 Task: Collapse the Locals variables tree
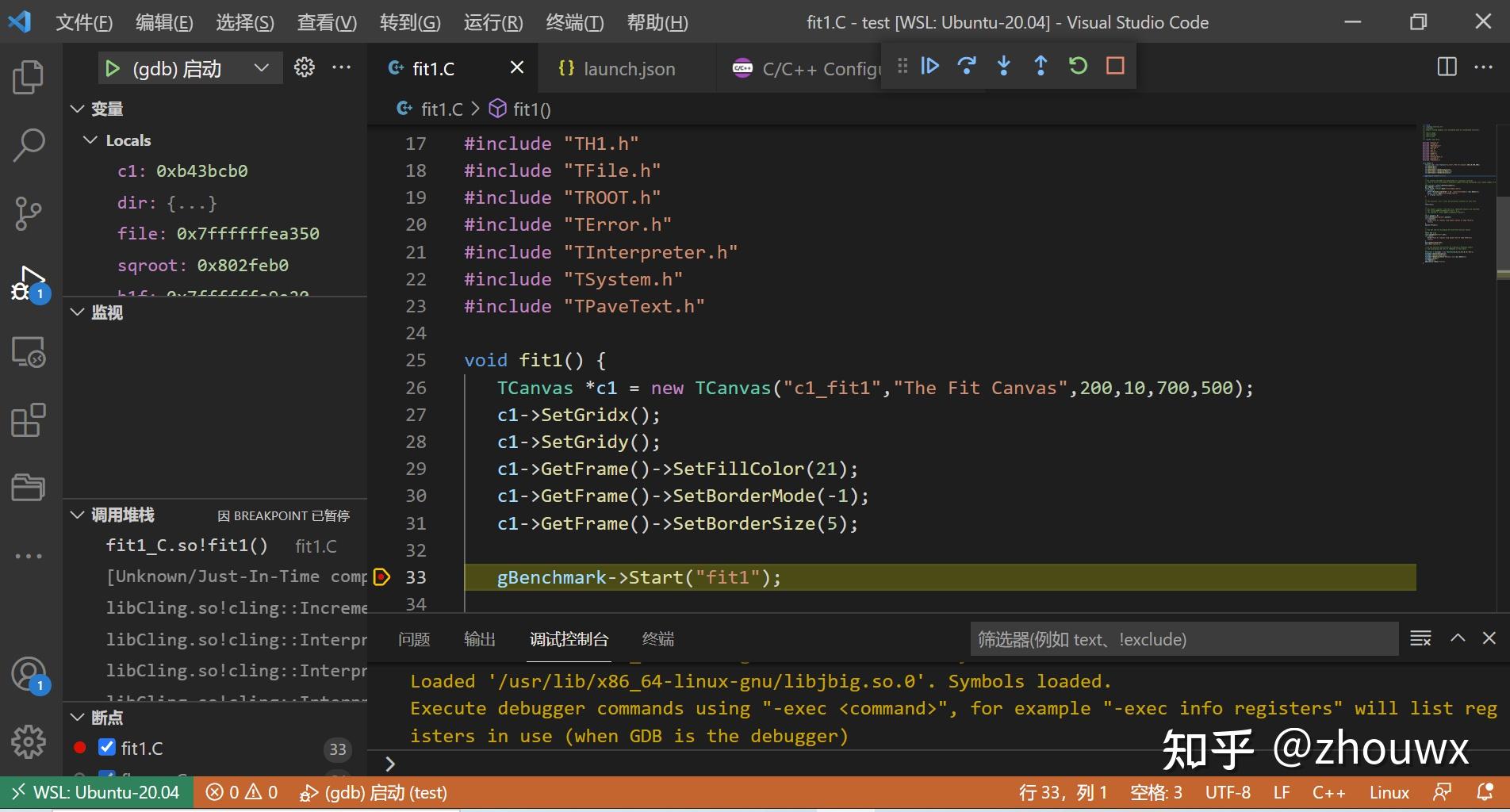[x=91, y=140]
